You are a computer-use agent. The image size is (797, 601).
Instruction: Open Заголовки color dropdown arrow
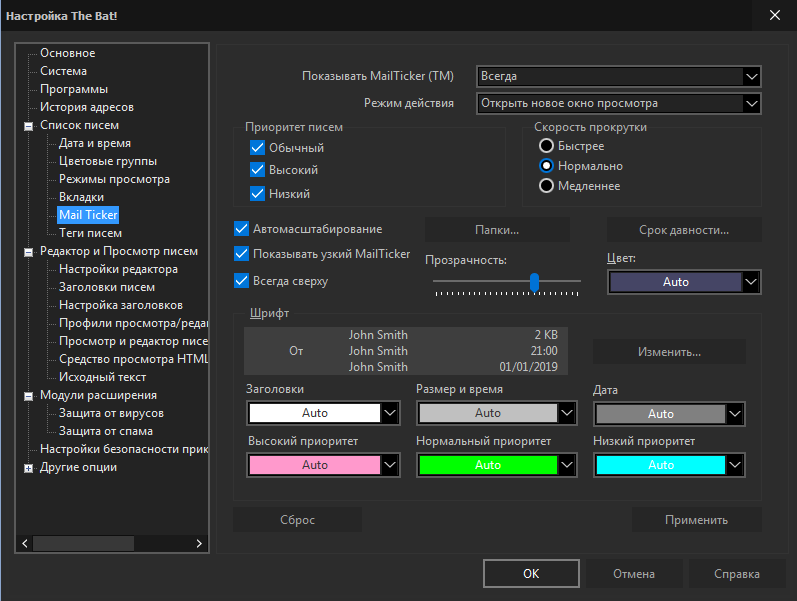(390, 413)
